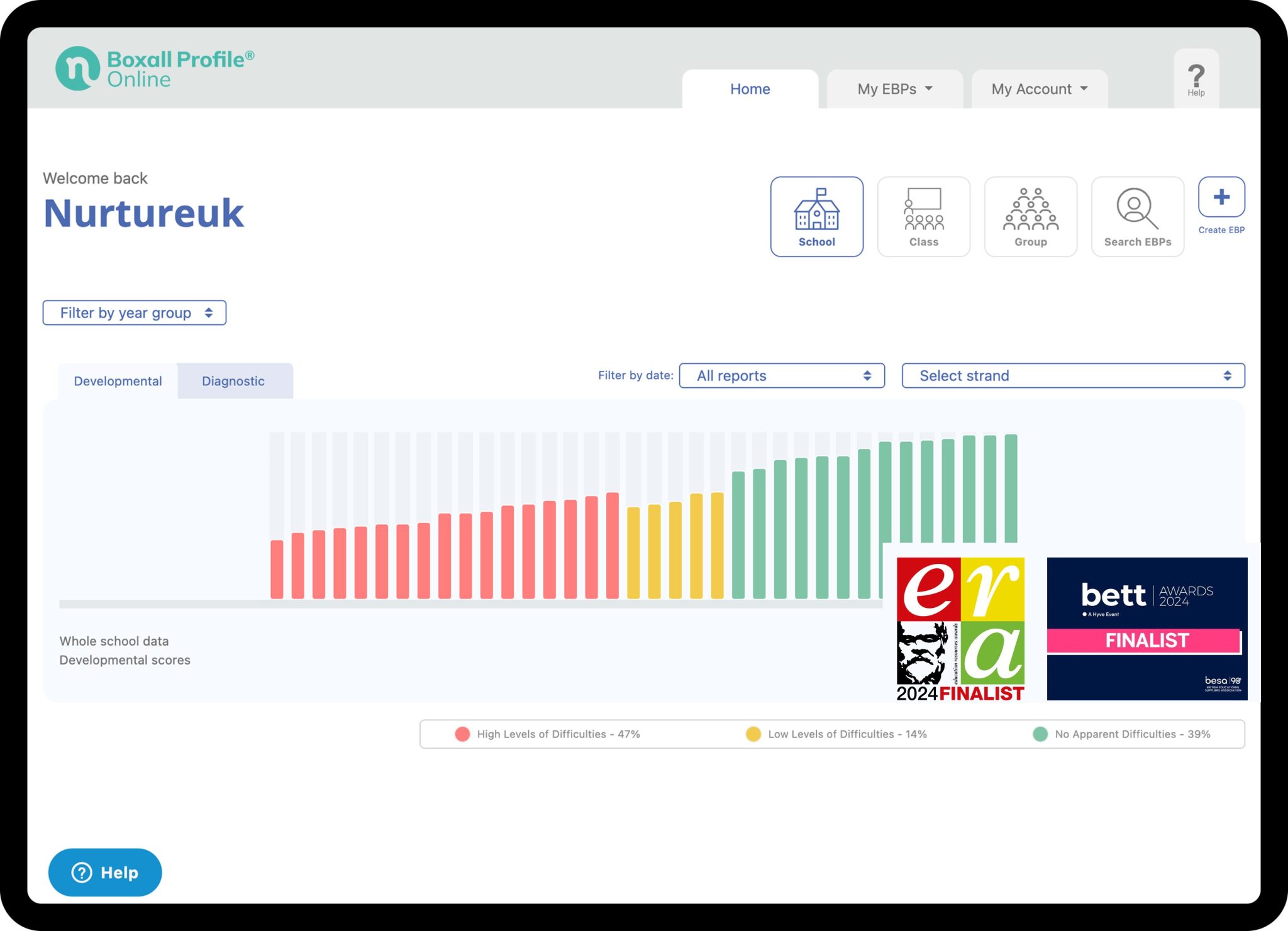Screen dimensions: 1288x931
Task: Click the Bett Awards 2024 Finalist badge
Action: 1146,628
